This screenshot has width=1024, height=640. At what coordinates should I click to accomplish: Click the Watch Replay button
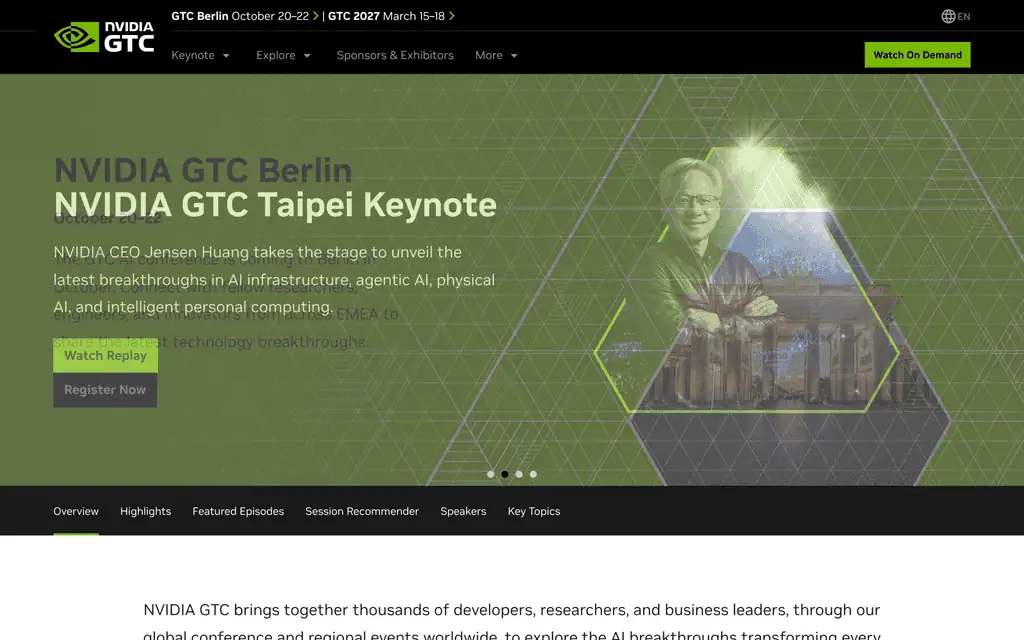(x=105, y=356)
